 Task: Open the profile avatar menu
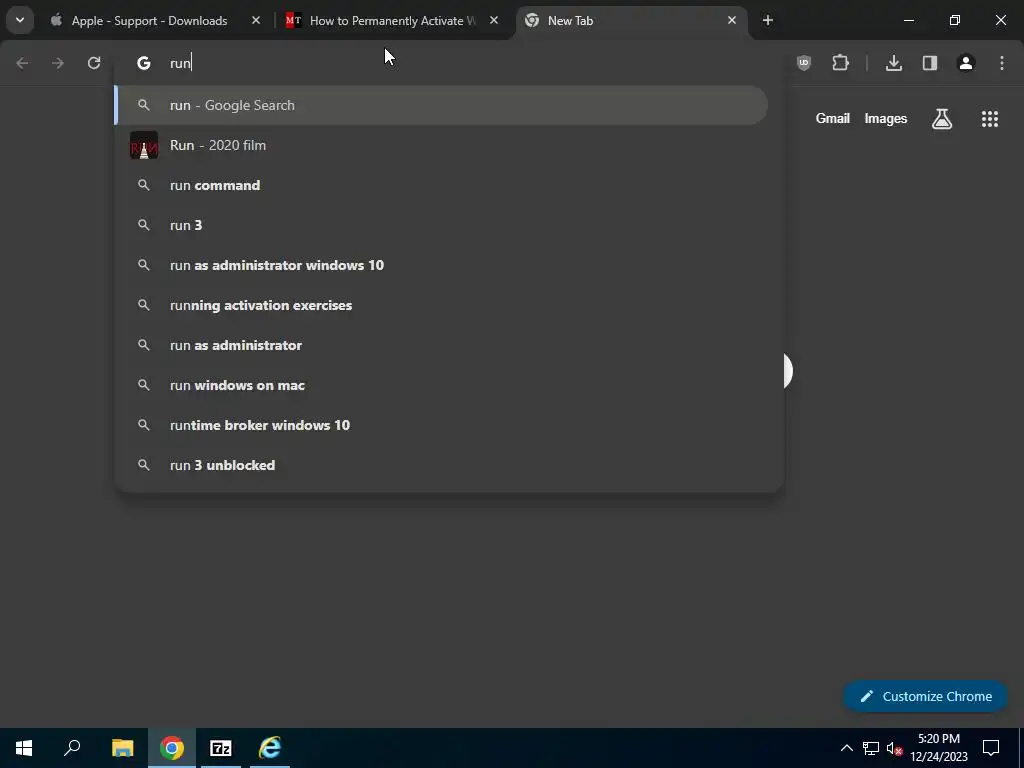click(x=966, y=63)
